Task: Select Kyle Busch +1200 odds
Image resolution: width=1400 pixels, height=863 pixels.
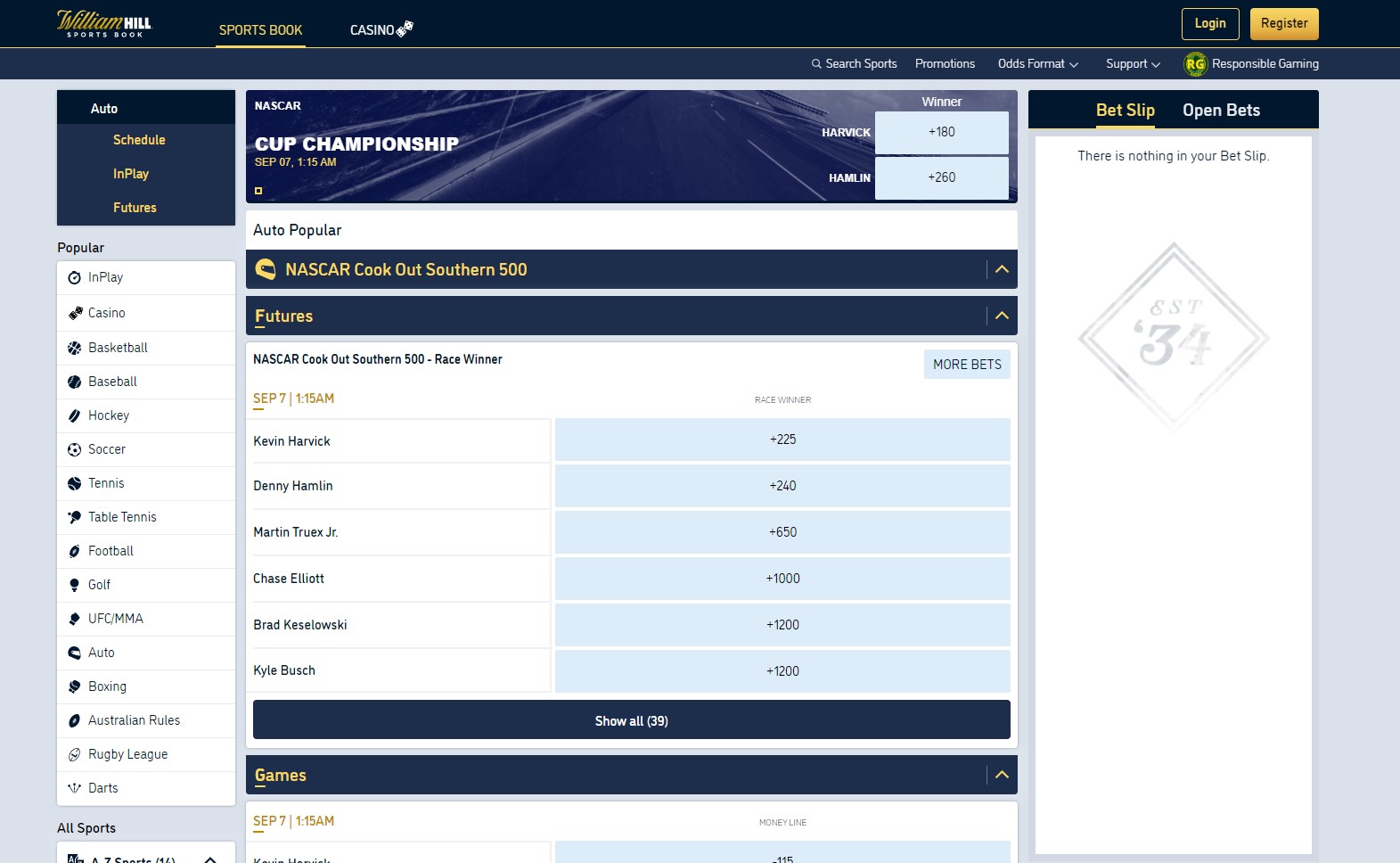Action: point(782,671)
